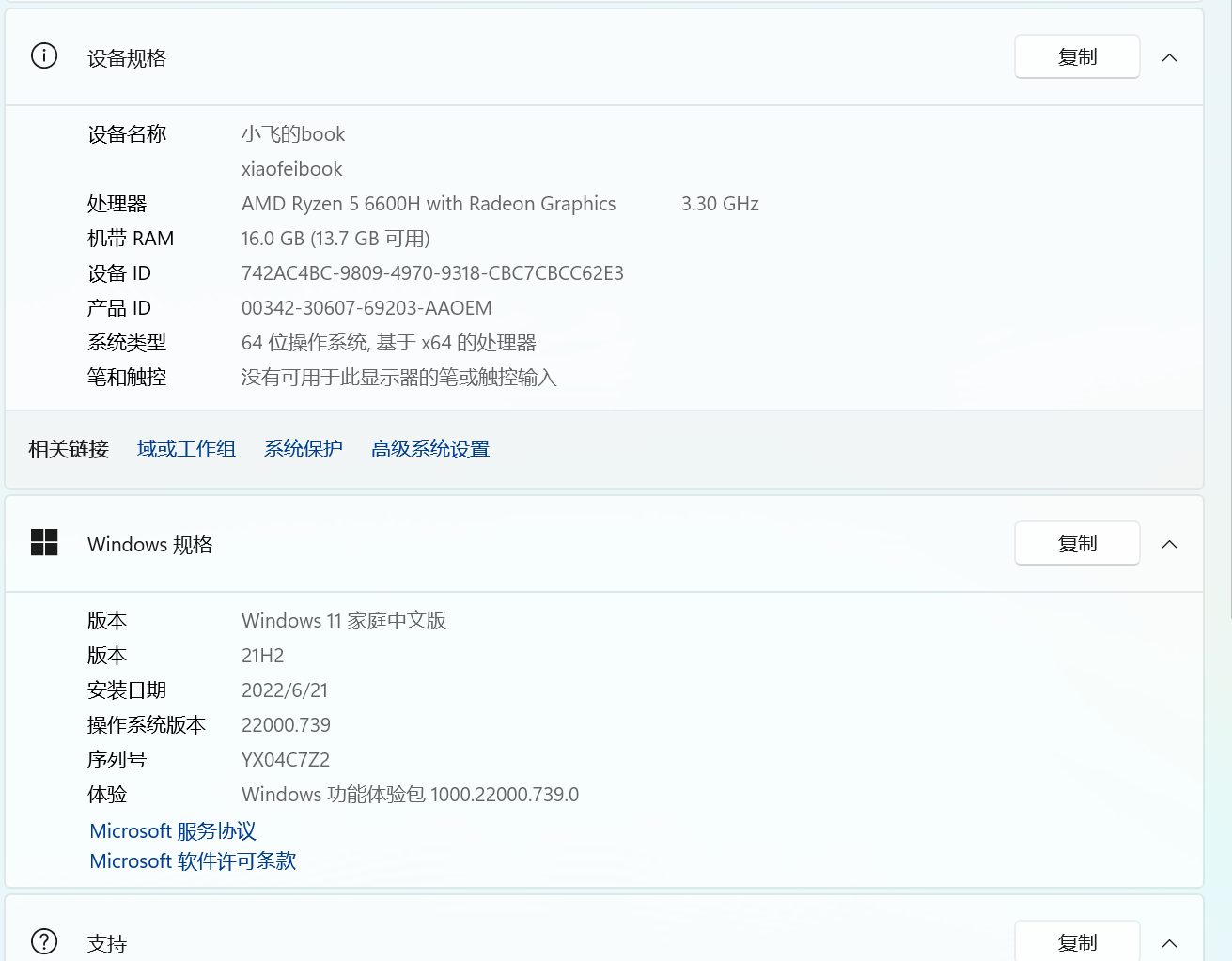Image resolution: width=1232 pixels, height=961 pixels.
Task: Click the Windows 规格 section heading
Action: coord(150,545)
